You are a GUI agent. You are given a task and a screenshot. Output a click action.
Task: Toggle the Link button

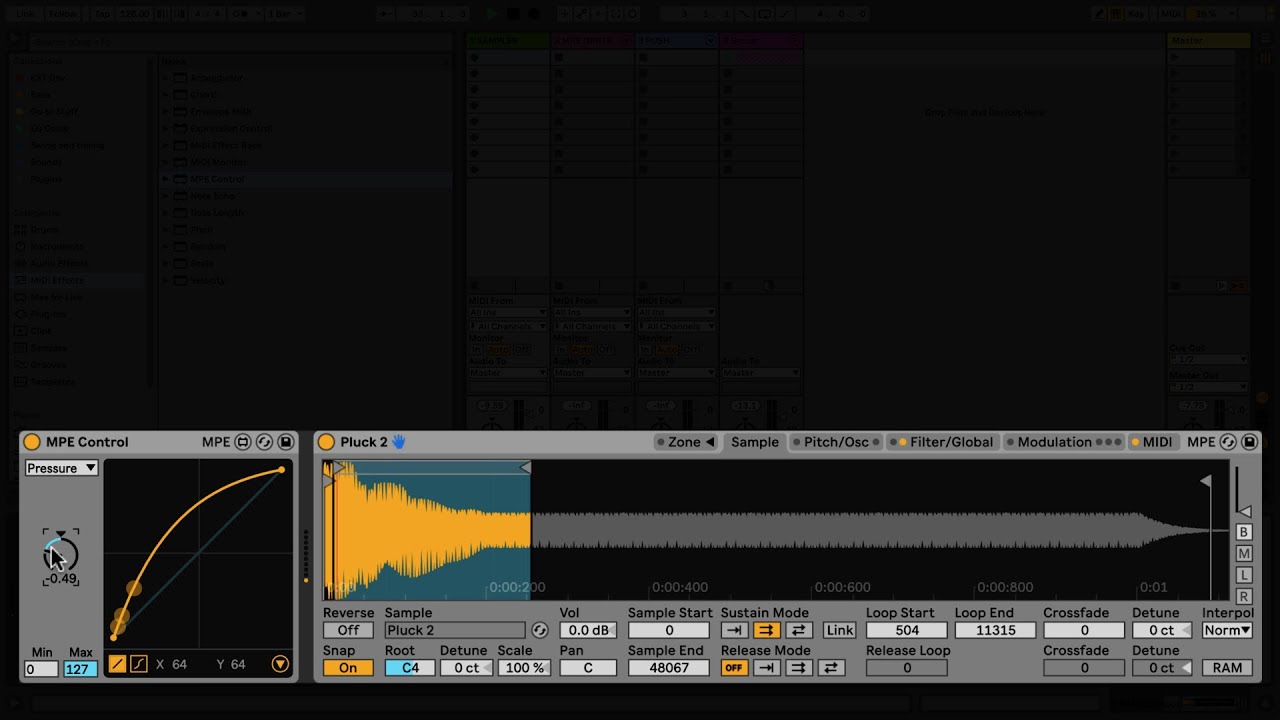(x=840, y=630)
